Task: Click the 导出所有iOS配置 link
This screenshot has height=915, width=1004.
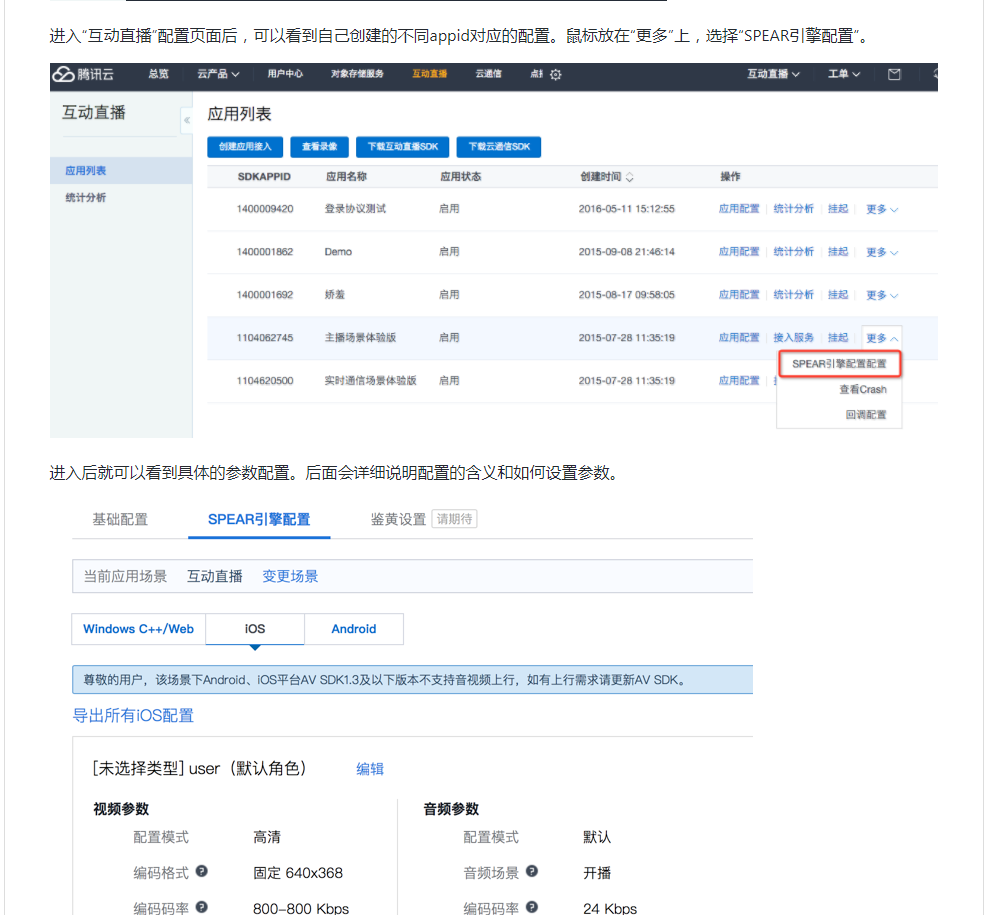Action: 133,715
